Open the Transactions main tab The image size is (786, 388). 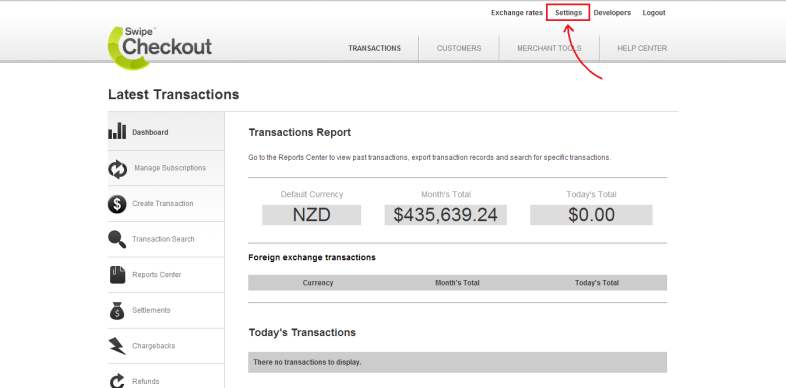(x=374, y=49)
